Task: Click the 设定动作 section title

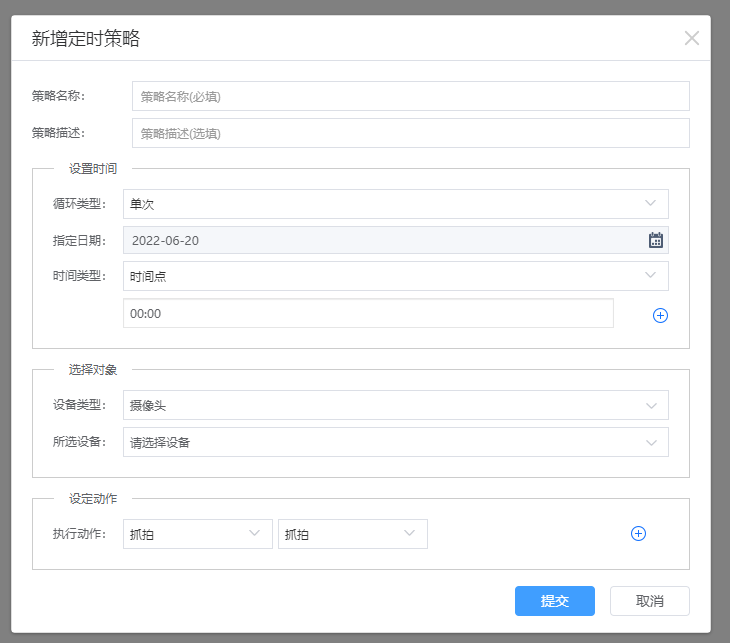Action: 93,499
